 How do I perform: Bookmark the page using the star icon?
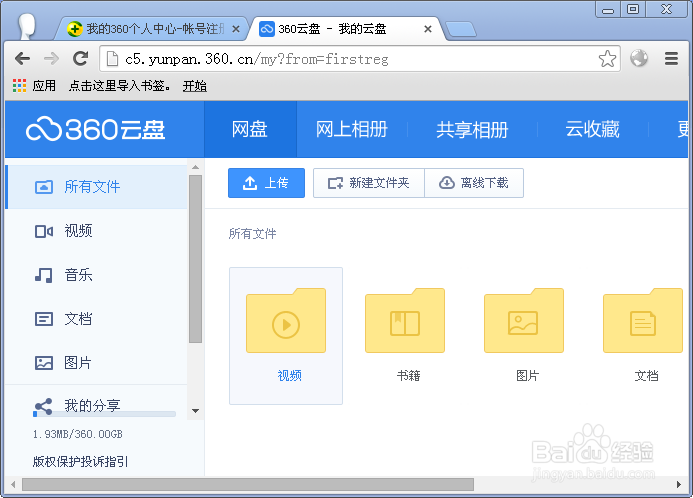[607, 58]
